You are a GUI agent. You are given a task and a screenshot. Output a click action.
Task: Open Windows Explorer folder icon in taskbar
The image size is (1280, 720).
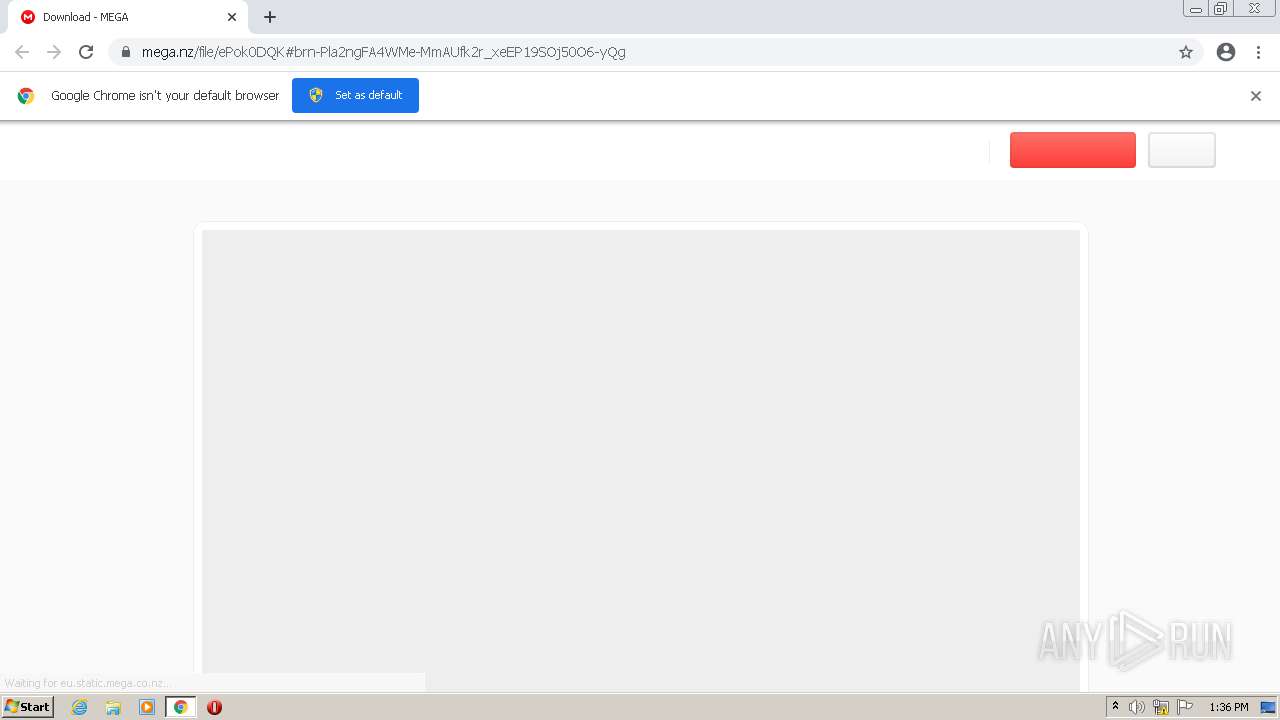pyautogui.click(x=113, y=707)
